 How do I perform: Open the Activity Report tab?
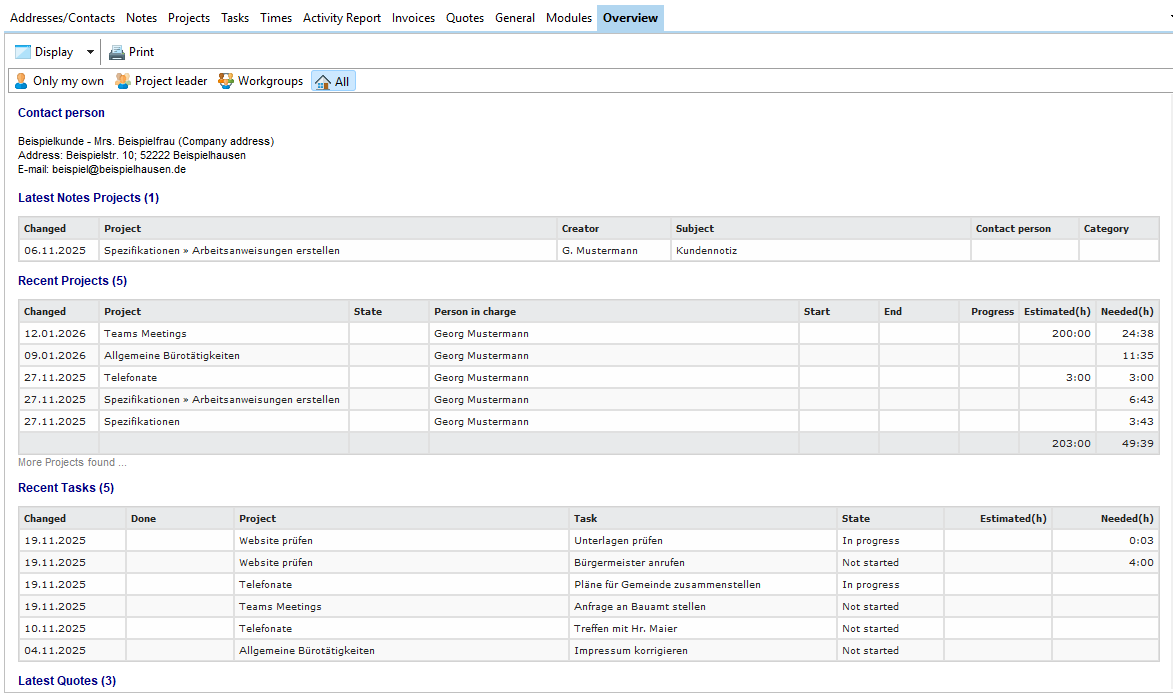tap(342, 18)
